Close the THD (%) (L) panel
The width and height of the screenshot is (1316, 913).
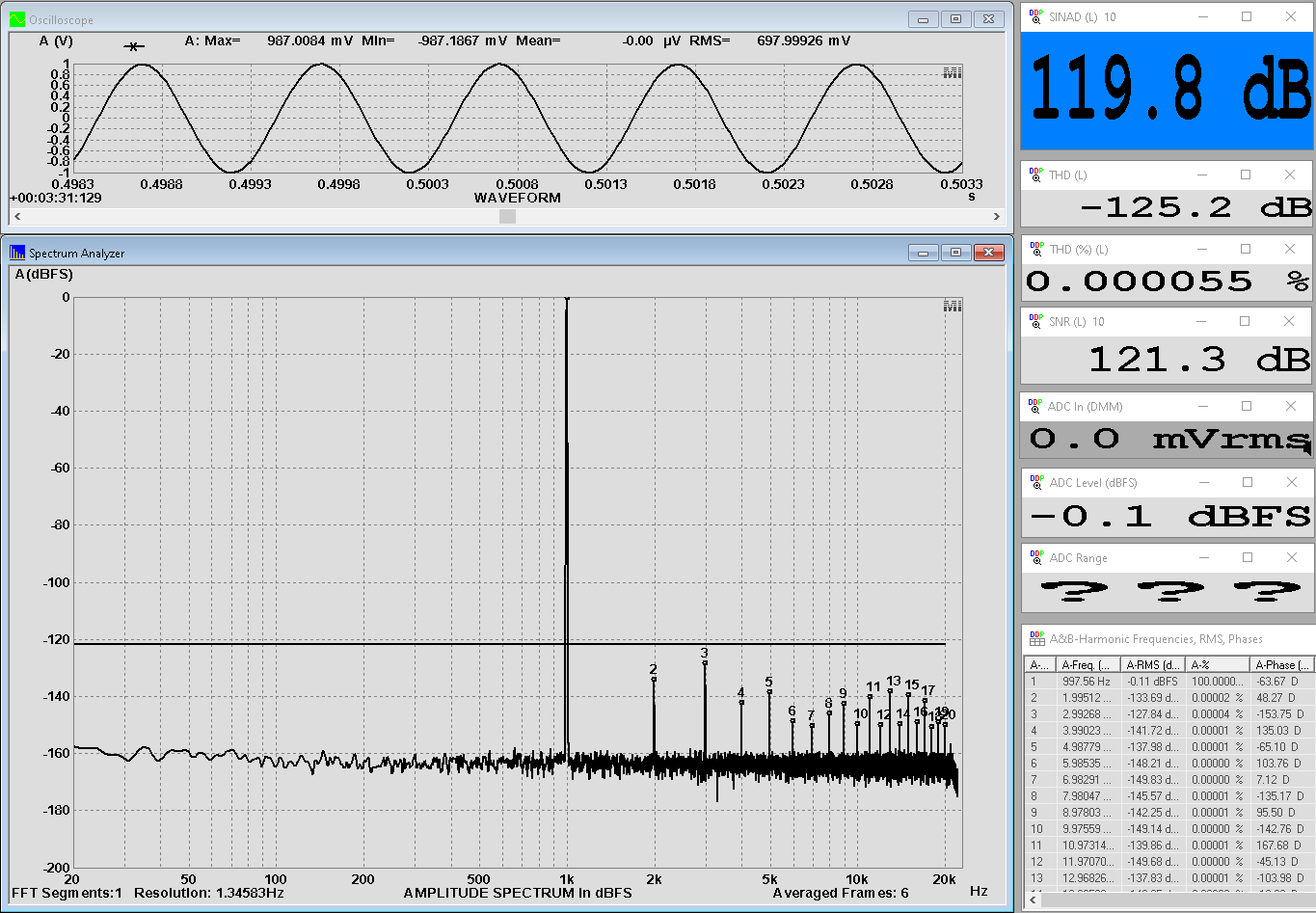coord(1290,249)
